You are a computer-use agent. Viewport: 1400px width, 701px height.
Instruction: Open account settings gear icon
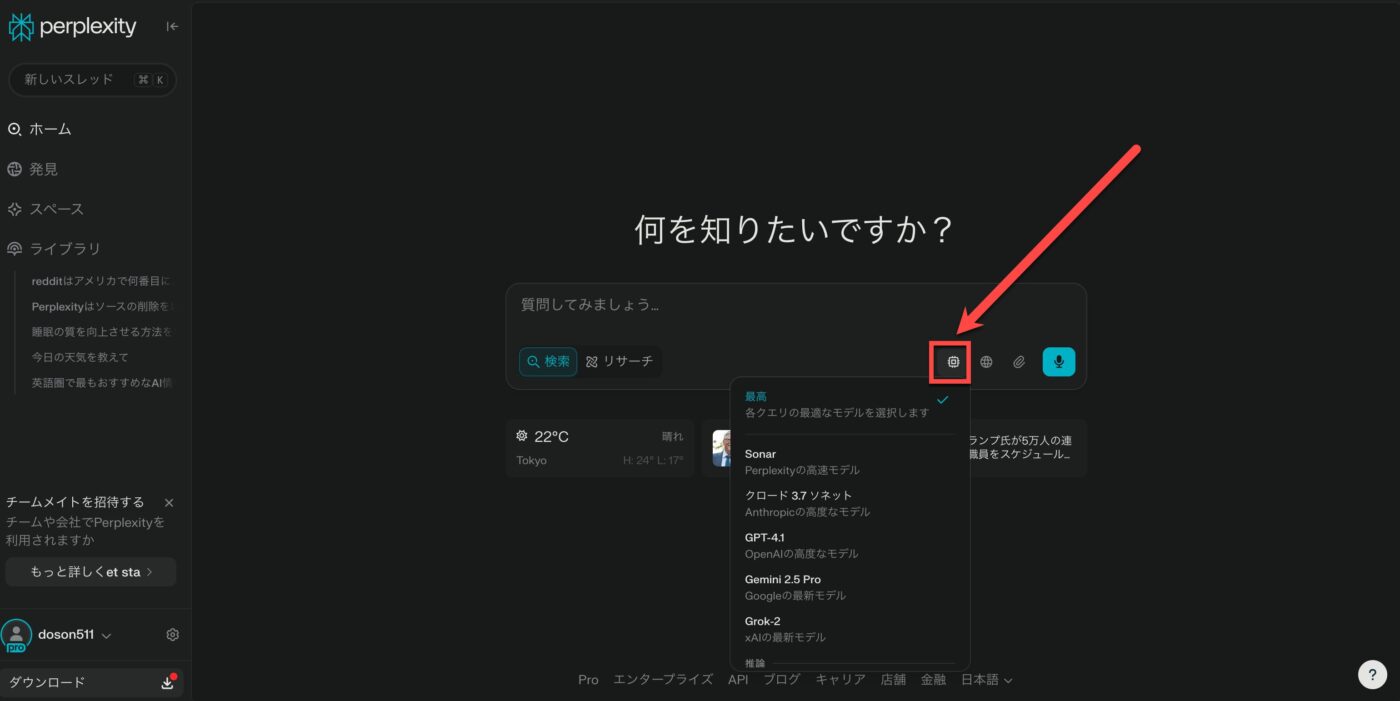click(173, 635)
